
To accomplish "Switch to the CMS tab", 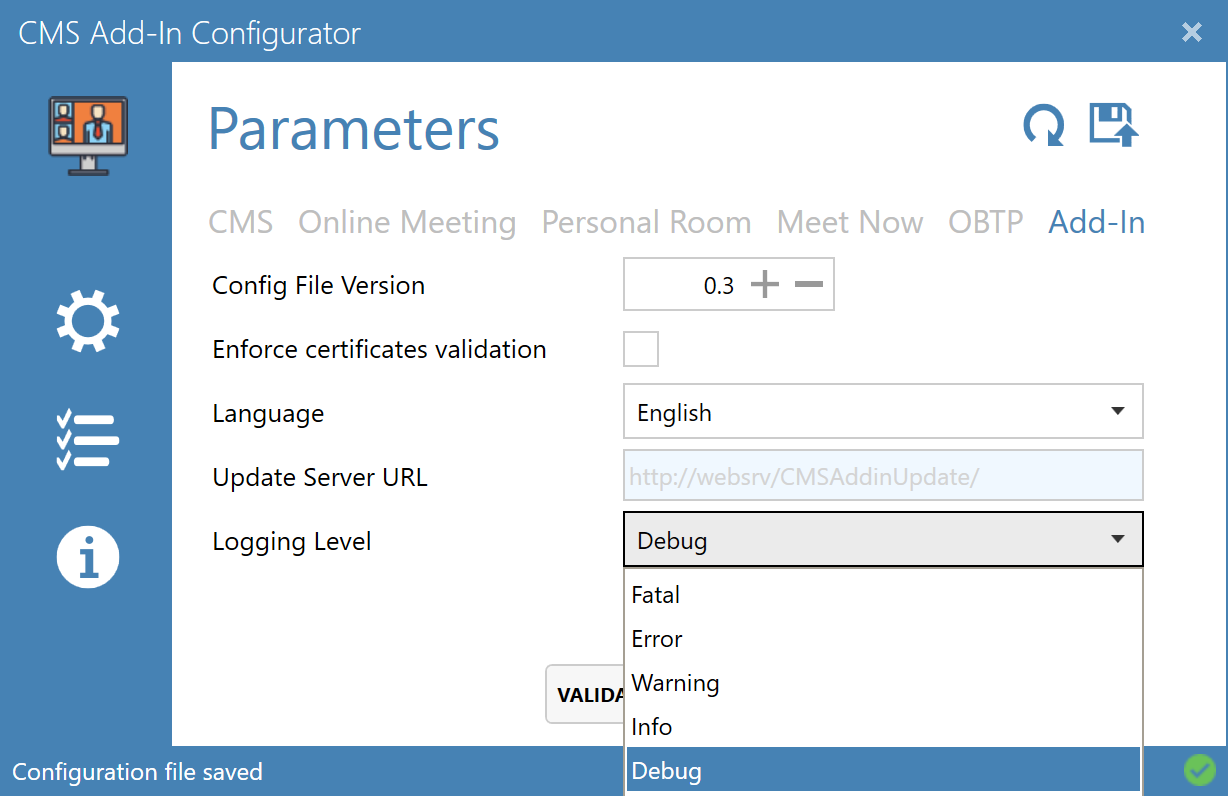I will (x=240, y=222).
